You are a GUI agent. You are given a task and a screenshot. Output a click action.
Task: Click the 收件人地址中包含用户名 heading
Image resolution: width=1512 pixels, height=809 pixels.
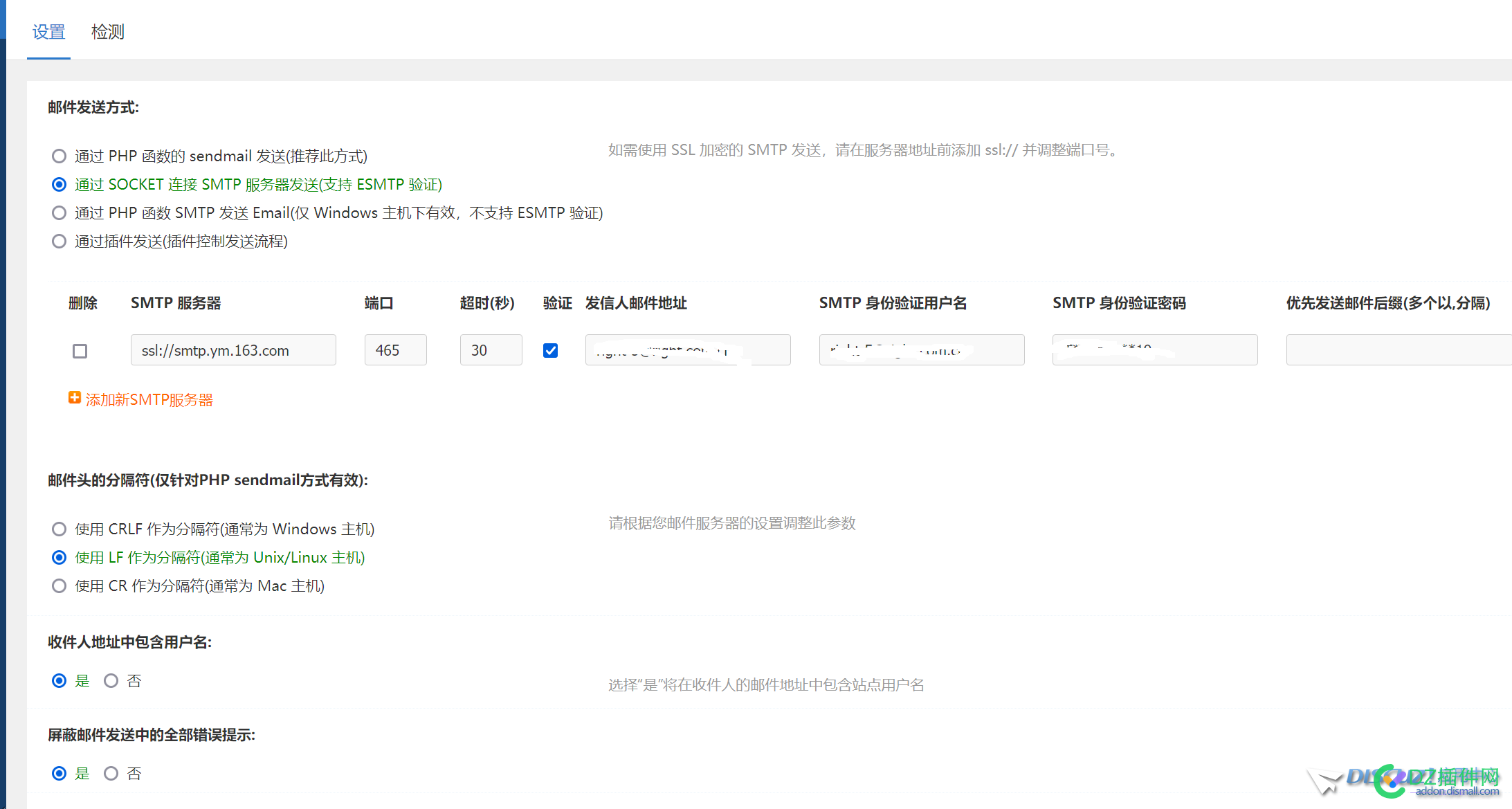tap(130, 642)
